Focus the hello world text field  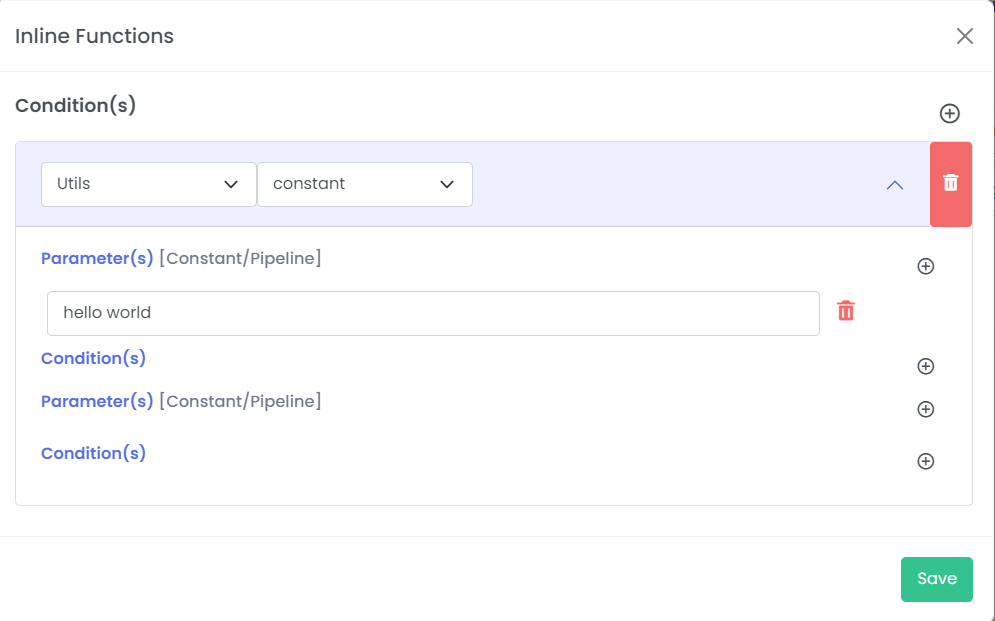433,313
